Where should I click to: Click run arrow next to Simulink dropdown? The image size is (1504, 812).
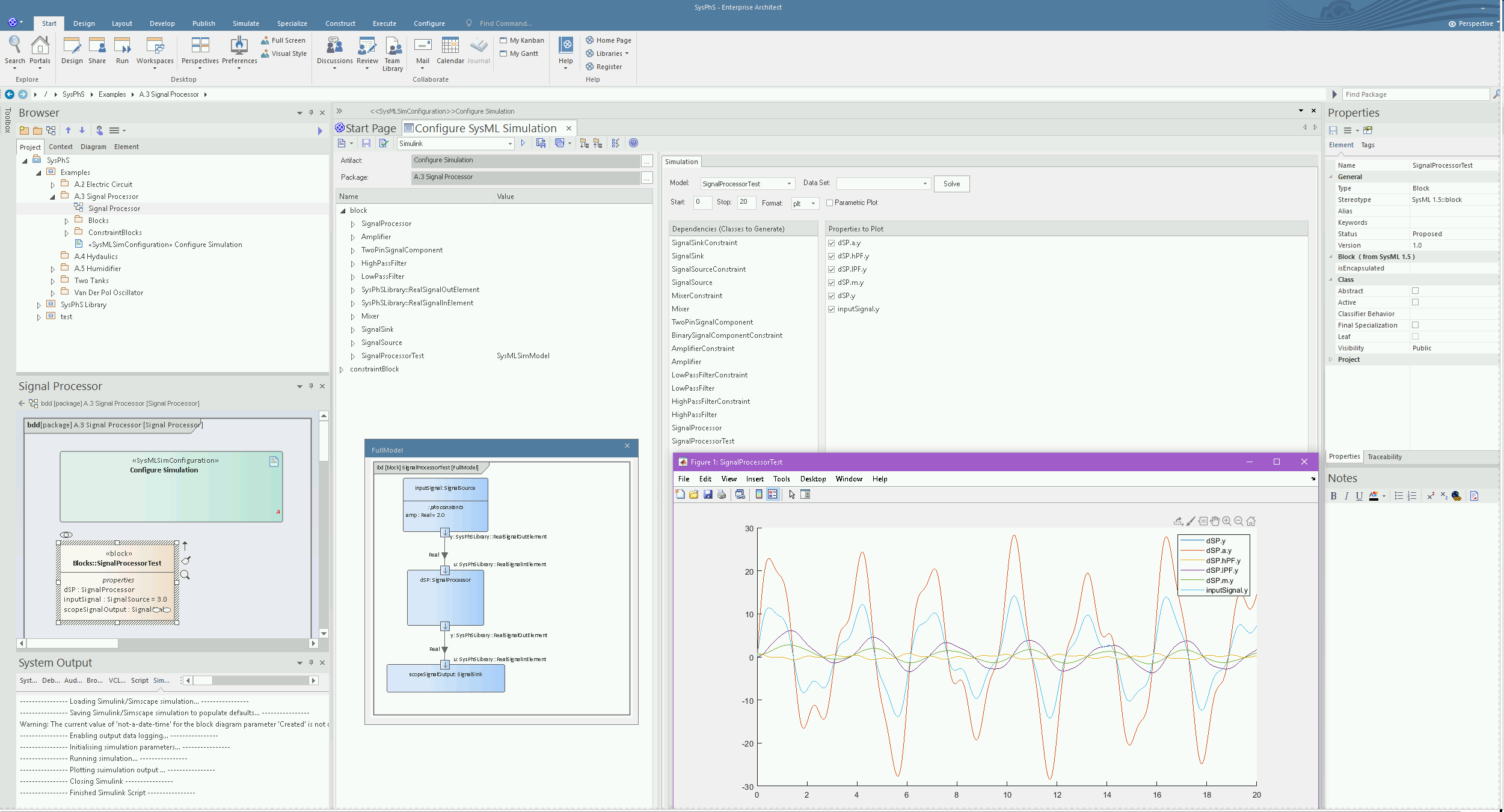click(523, 143)
